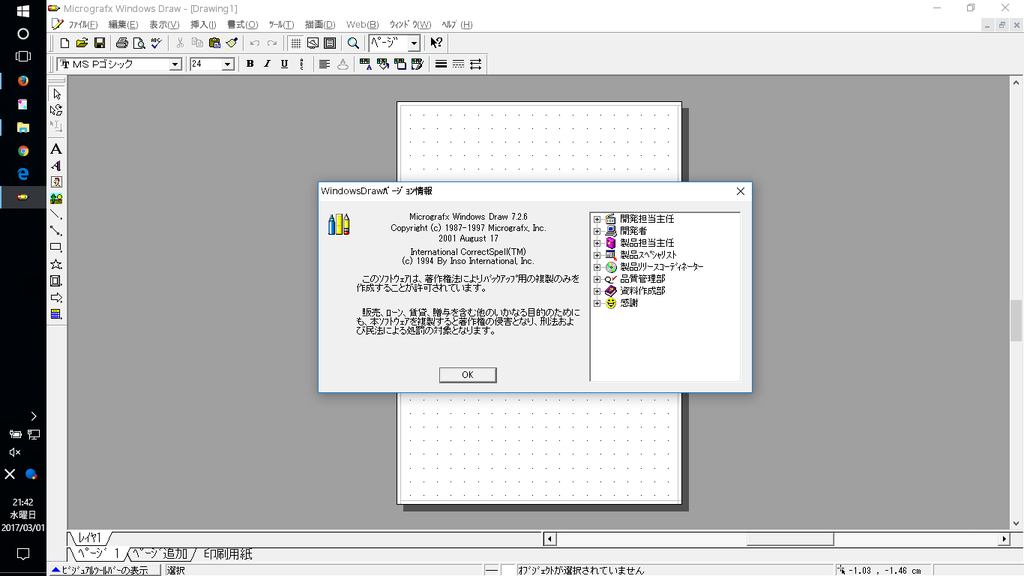The height and width of the screenshot is (576, 1024).
Task: Open the 編集(E) menu
Action: (x=123, y=25)
